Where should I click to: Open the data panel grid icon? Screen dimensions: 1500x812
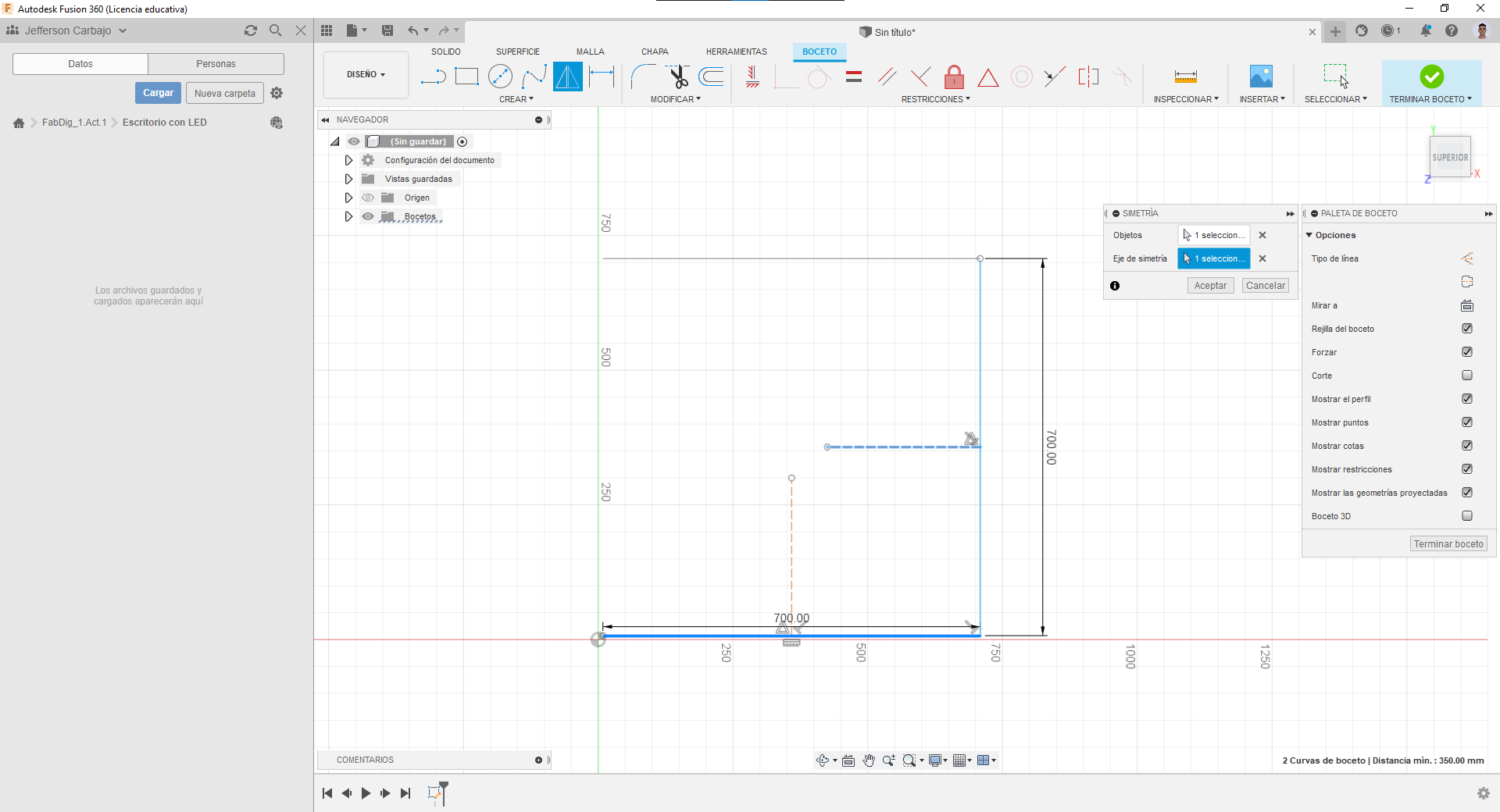(x=327, y=30)
